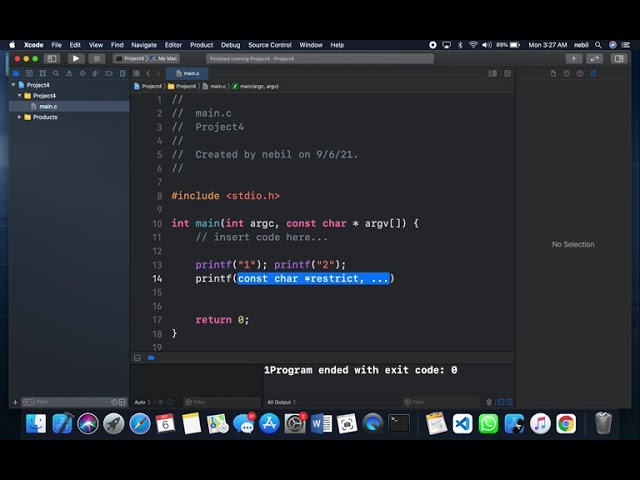
Task: Show the History inspector
Action: pos(567,73)
